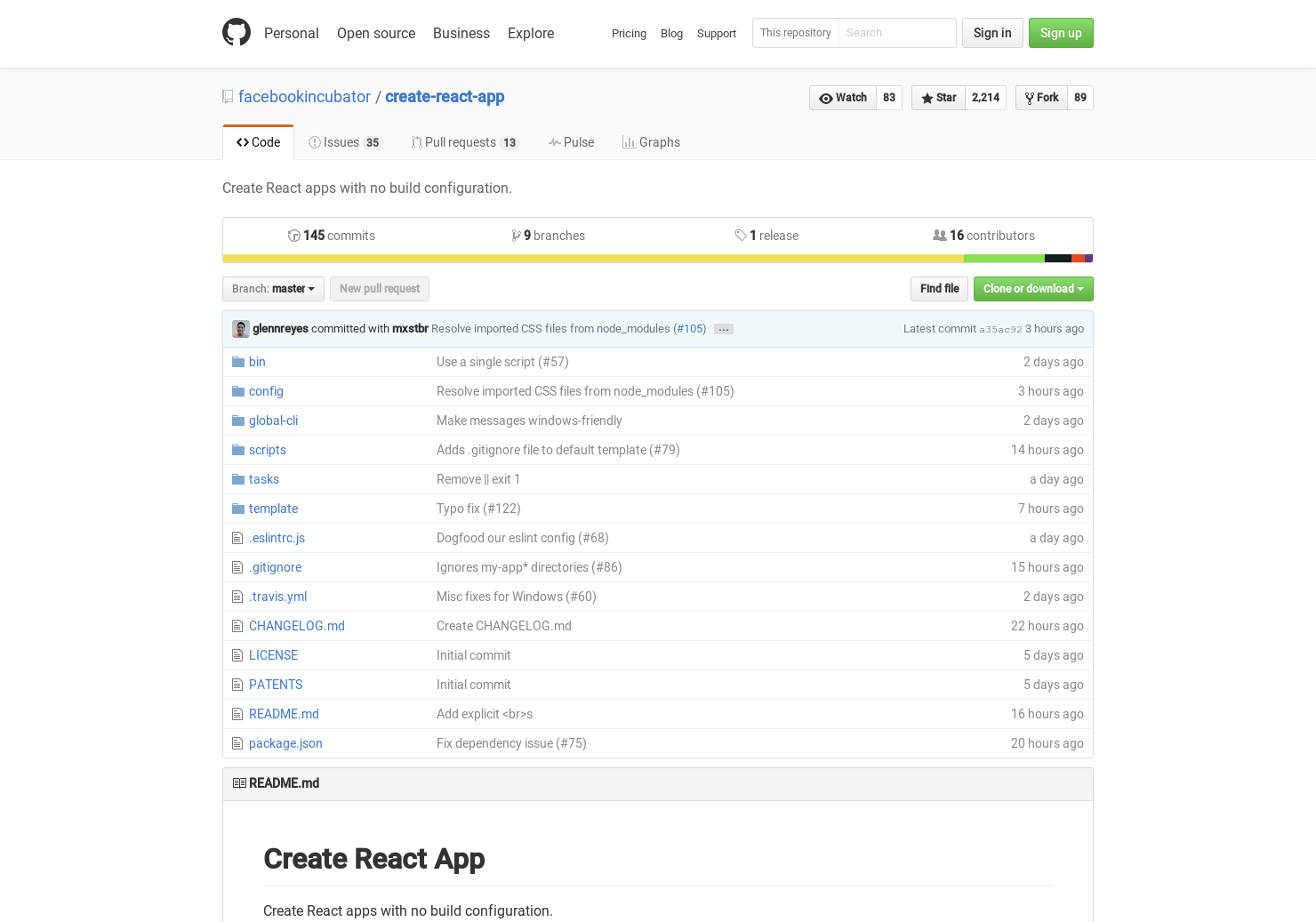Image resolution: width=1316 pixels, height=922 pixels.
Task: Open the Clone or download dropdown
Action: tap(1033, 288)
